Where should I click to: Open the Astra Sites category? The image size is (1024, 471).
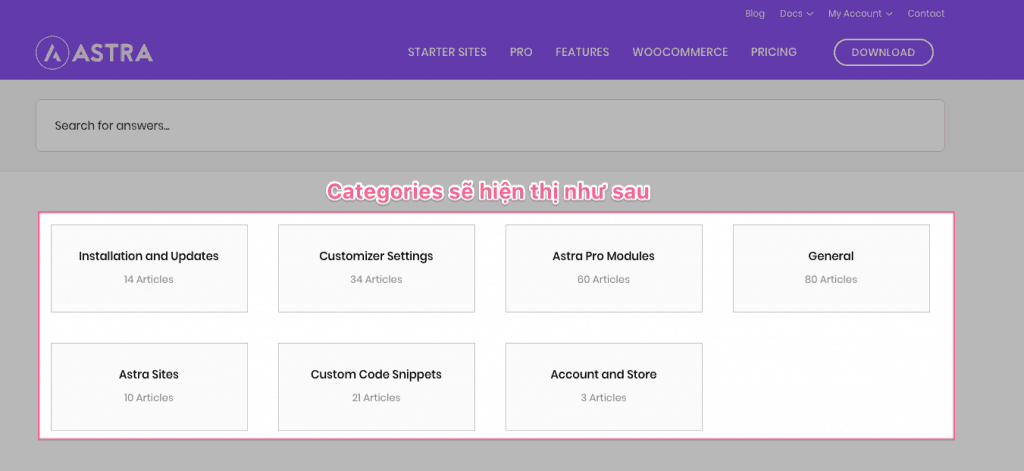(x=149, y=387)
